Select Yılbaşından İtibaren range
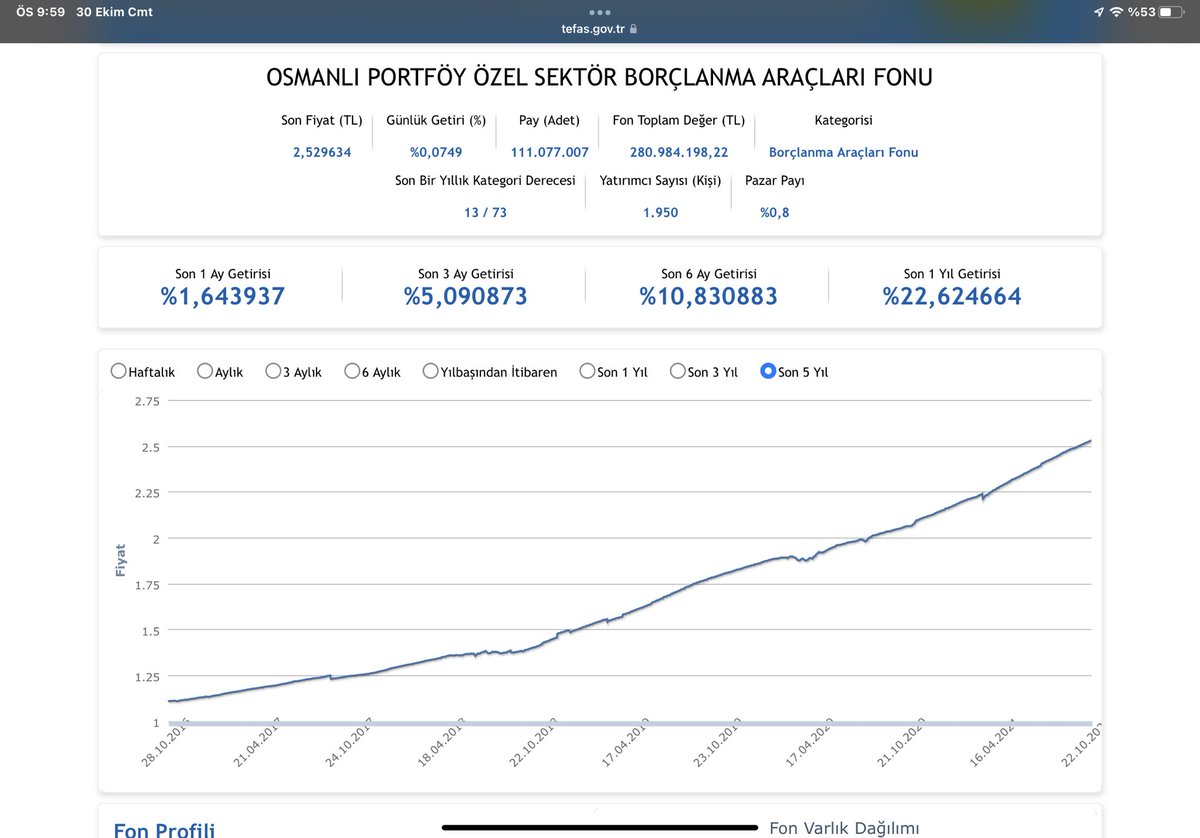This screenshot has height=838, width=1200. (x=431, y=371)
